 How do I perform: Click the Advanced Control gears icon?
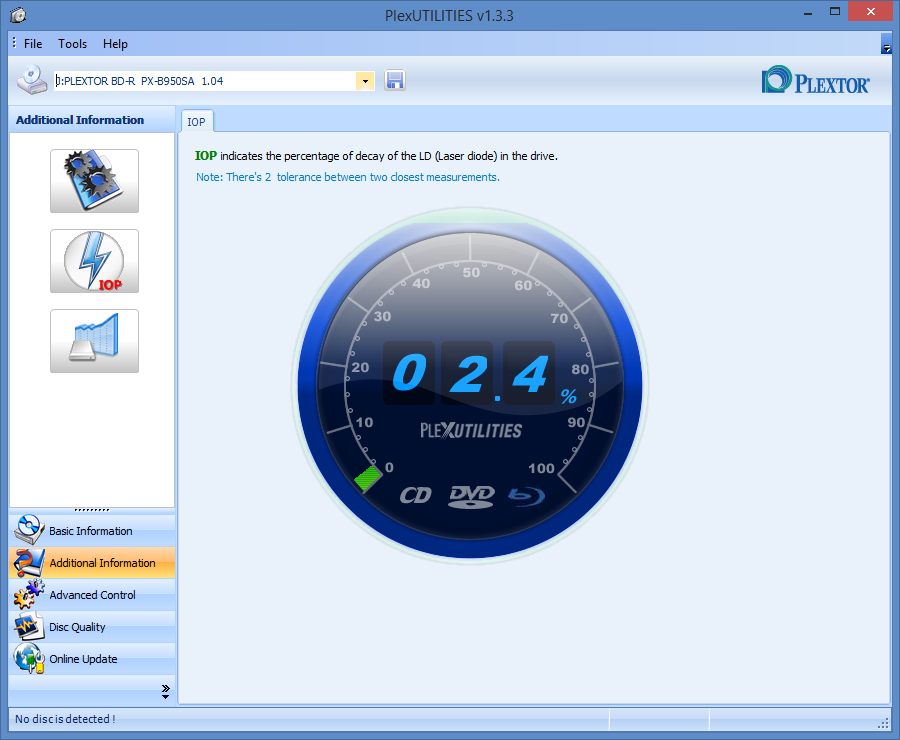[29, 594]
